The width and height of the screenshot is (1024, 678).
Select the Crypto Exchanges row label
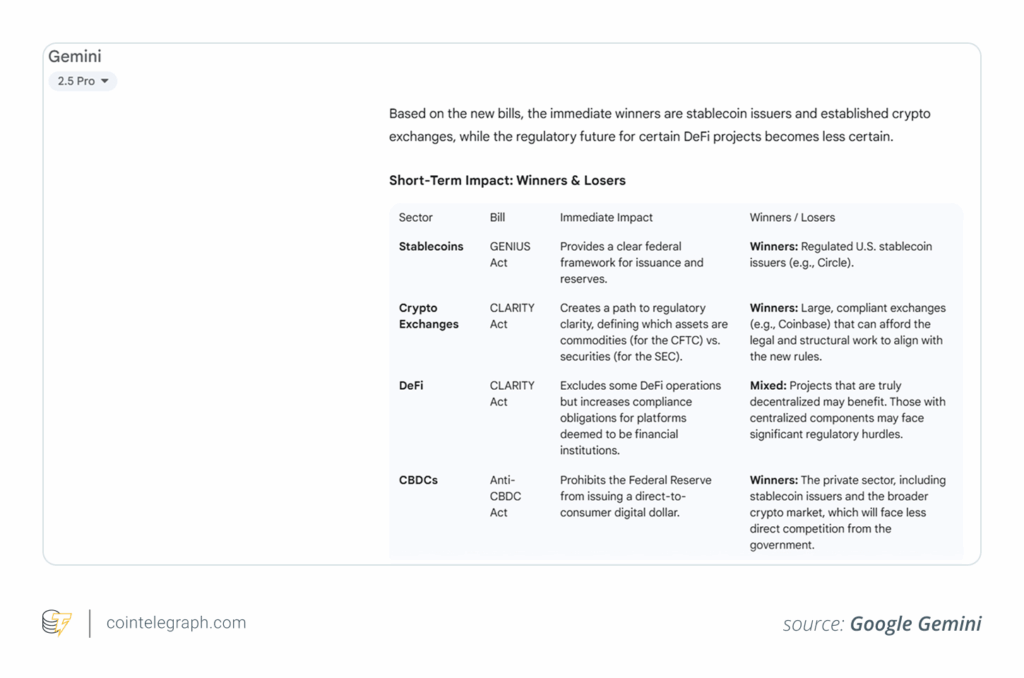(429, 316)
